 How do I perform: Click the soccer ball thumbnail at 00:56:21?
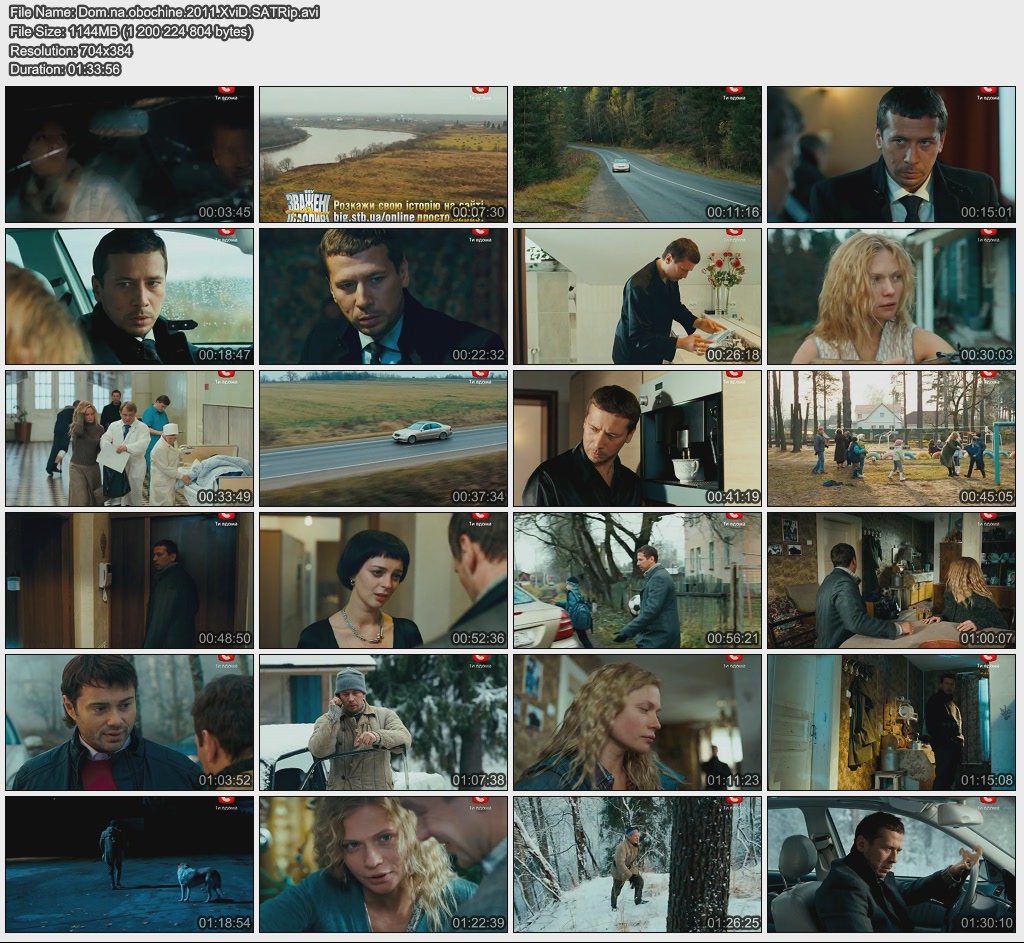(x=637, y=581)
